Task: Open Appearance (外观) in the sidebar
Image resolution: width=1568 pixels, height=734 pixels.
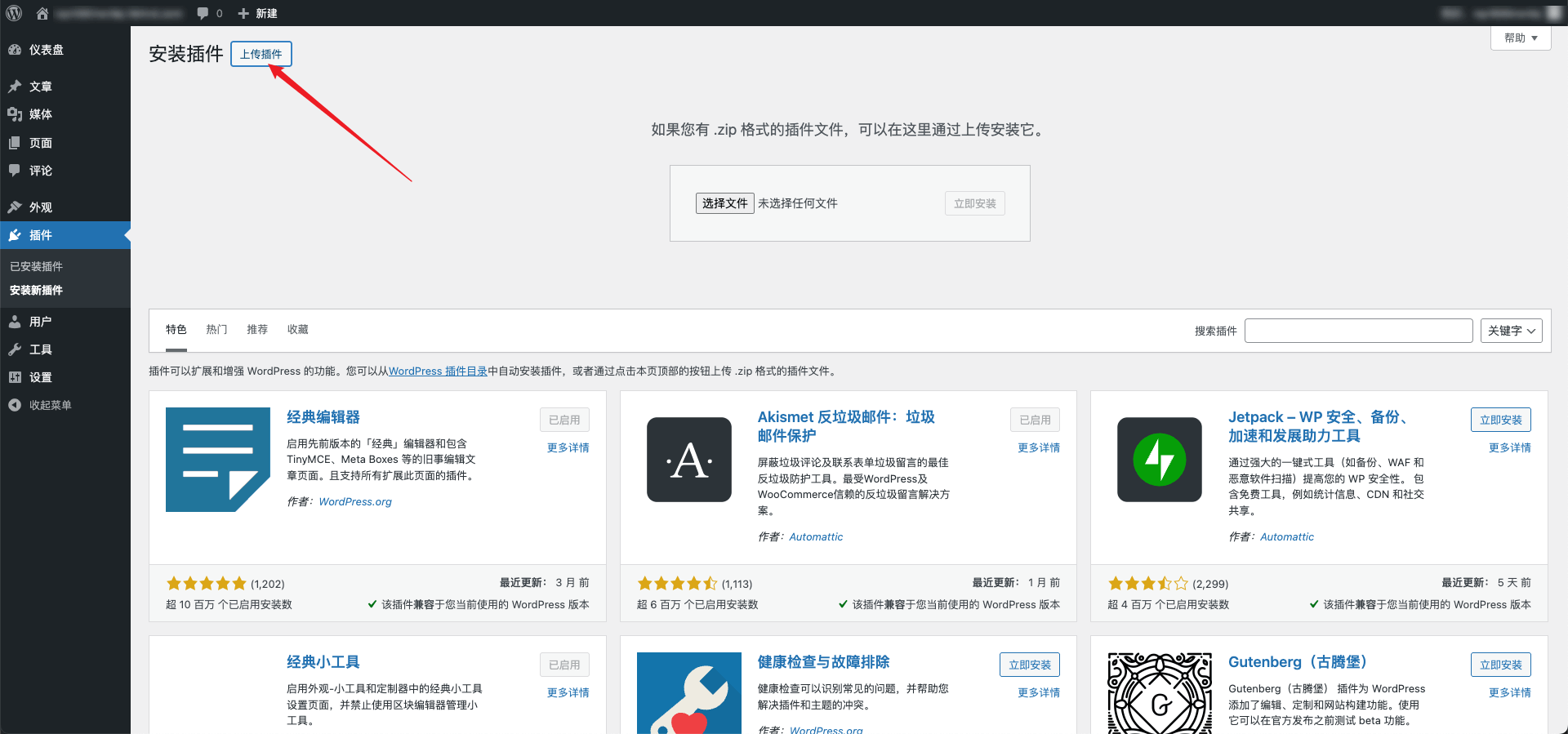Action: (x=40, y=207)
